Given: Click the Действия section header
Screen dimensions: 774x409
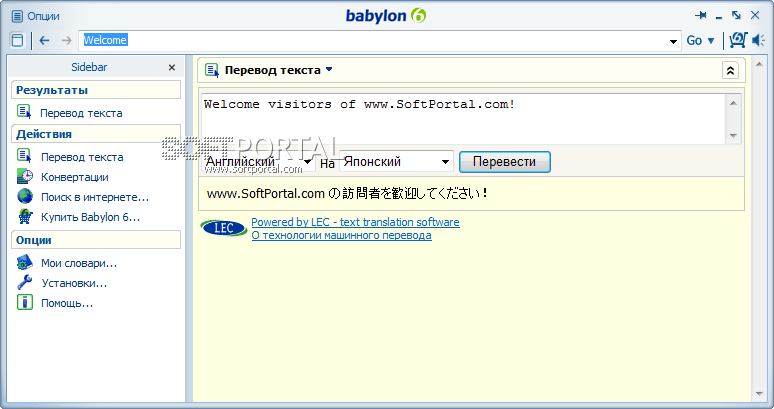Looking at the screenshot, I should 96,134.
